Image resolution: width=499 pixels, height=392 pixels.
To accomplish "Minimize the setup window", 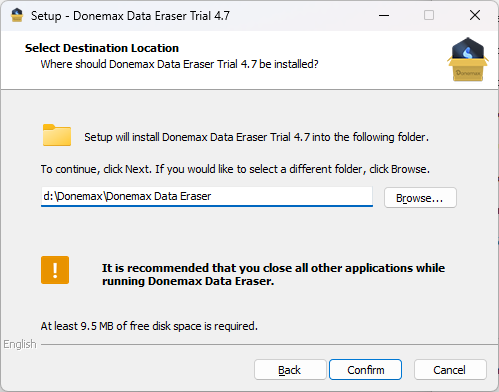I will click(384, 15).
